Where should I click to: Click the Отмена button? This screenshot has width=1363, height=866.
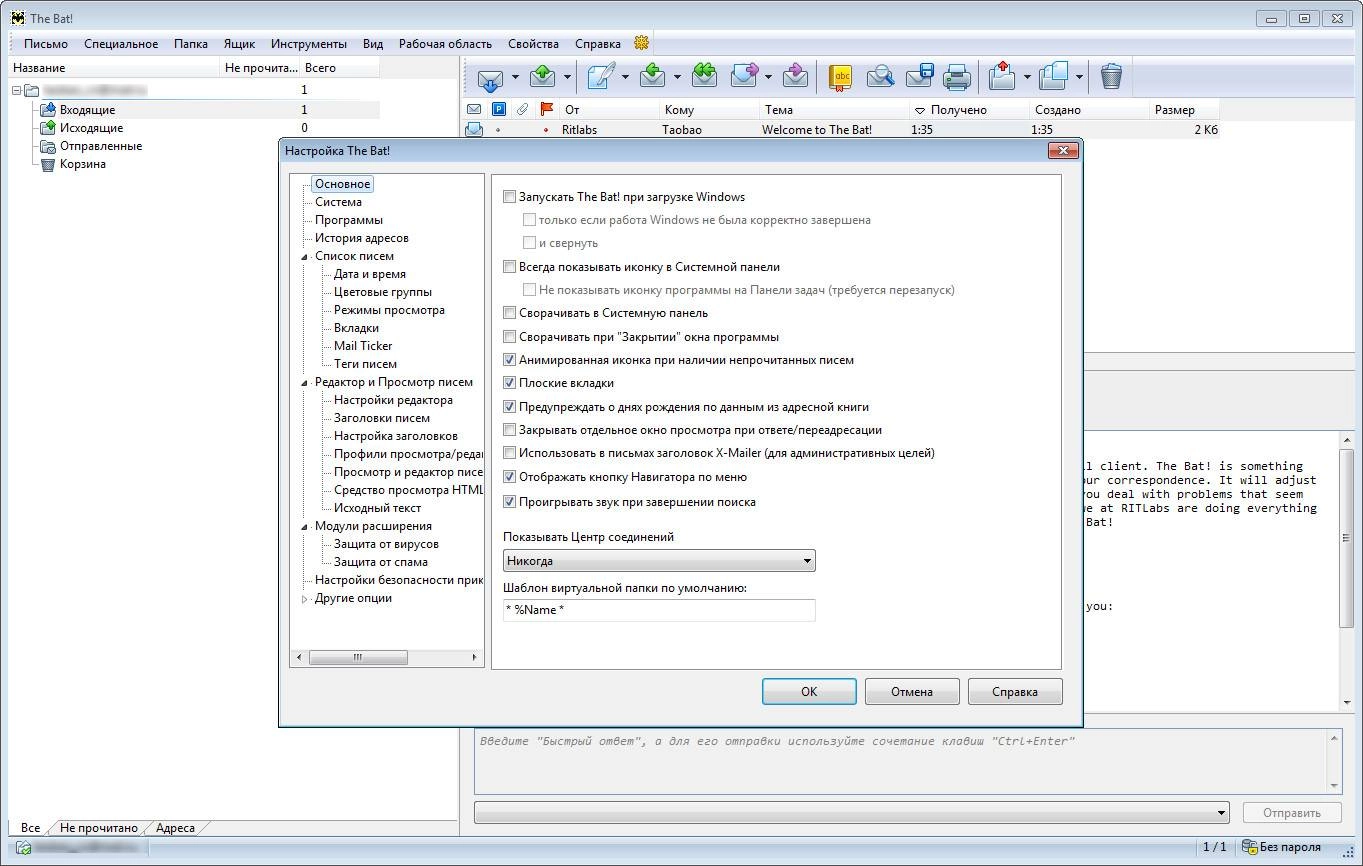pos(912,691)
